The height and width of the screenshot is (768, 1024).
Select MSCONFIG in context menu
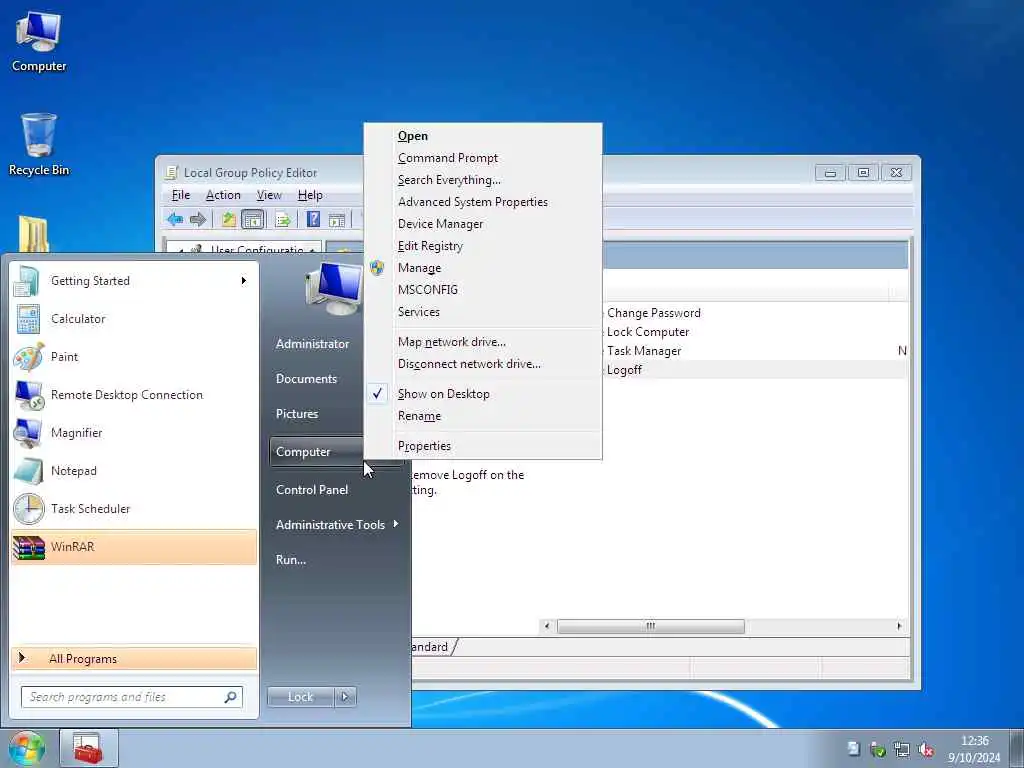pyautogui.click(x=483, y=290)
